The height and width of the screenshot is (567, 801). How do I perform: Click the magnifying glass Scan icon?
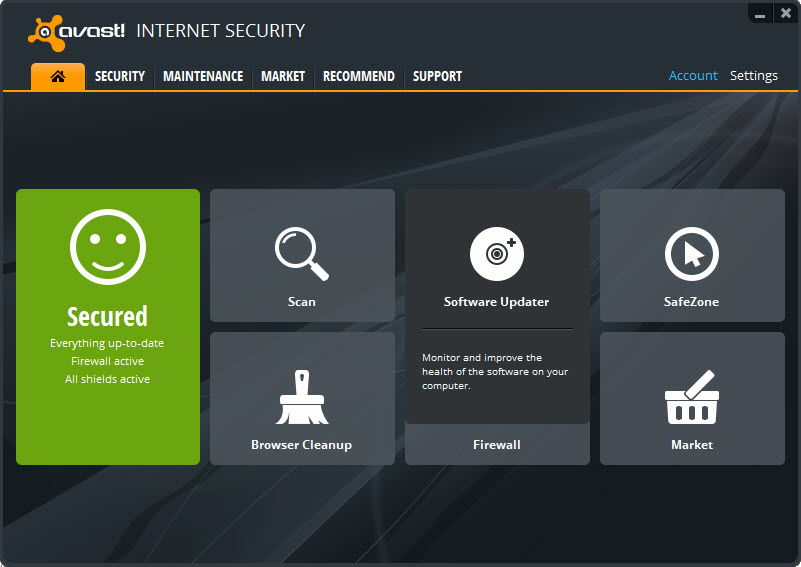coord(302,254)
